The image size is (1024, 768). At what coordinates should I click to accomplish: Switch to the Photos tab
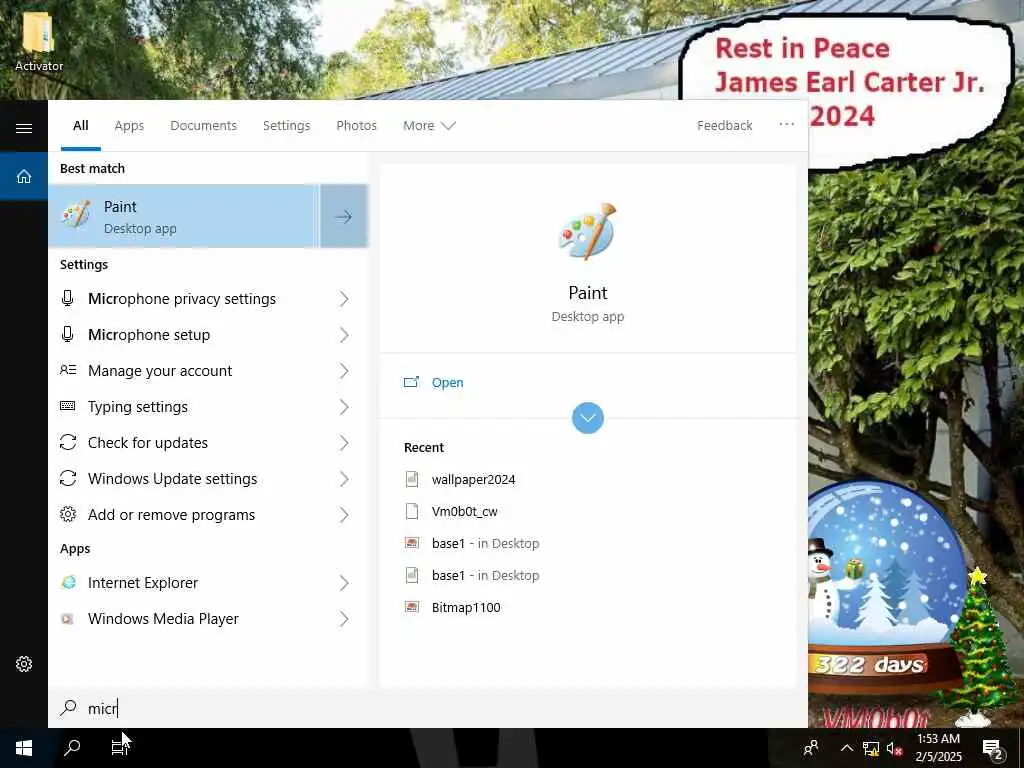point(356,125)
